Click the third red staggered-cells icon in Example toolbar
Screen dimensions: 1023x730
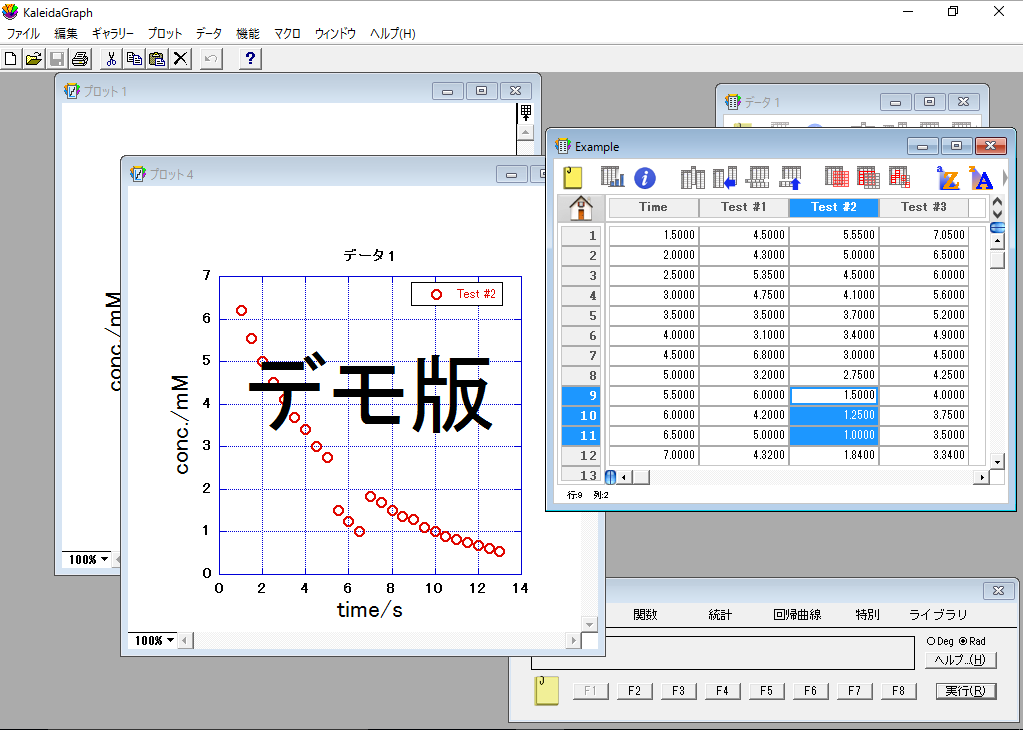tap(899, 177)
